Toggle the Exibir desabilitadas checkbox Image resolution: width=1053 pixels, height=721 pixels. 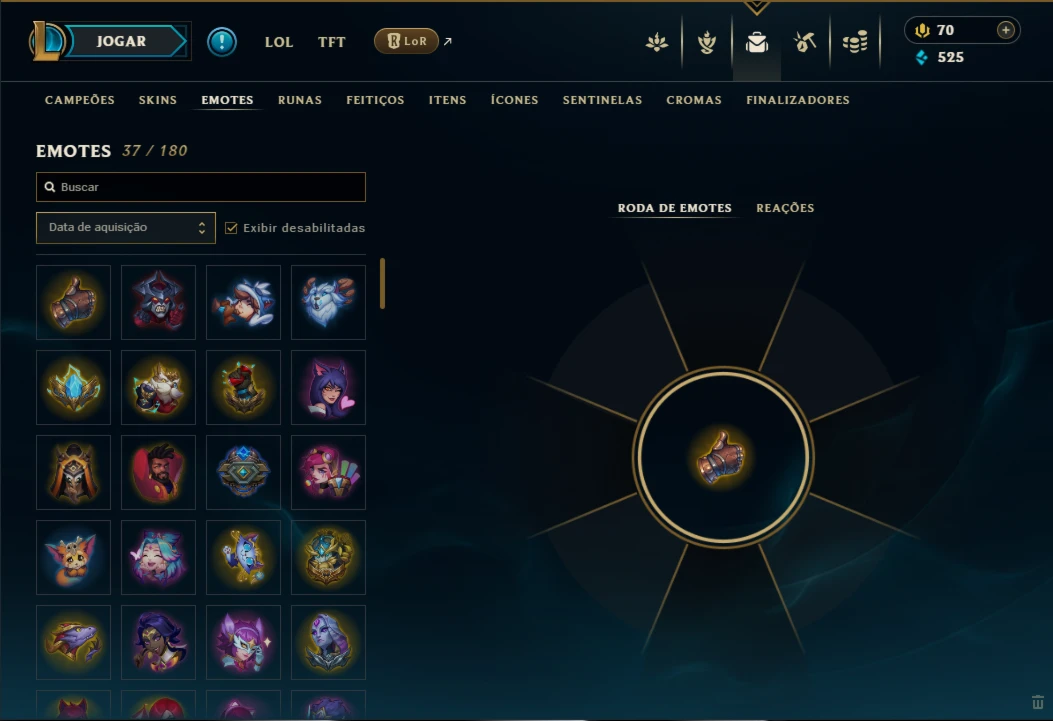coord(231,228)
